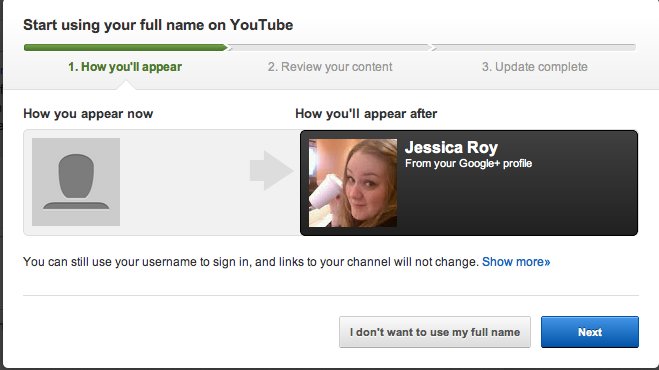The height and width of the screenshot is (370, 659).
Task: Click the Next button
Action: tap(590, 332)
